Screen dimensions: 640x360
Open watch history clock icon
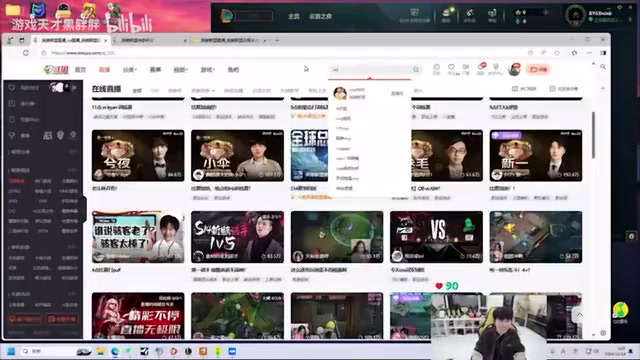pyautogui.click(x=436, y=69)
